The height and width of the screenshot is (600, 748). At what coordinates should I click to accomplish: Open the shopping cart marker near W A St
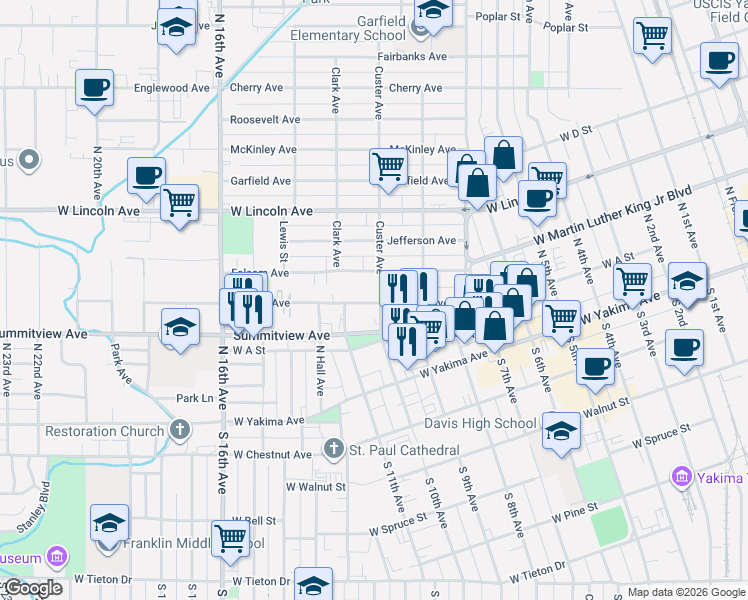[x=633, y=283]
